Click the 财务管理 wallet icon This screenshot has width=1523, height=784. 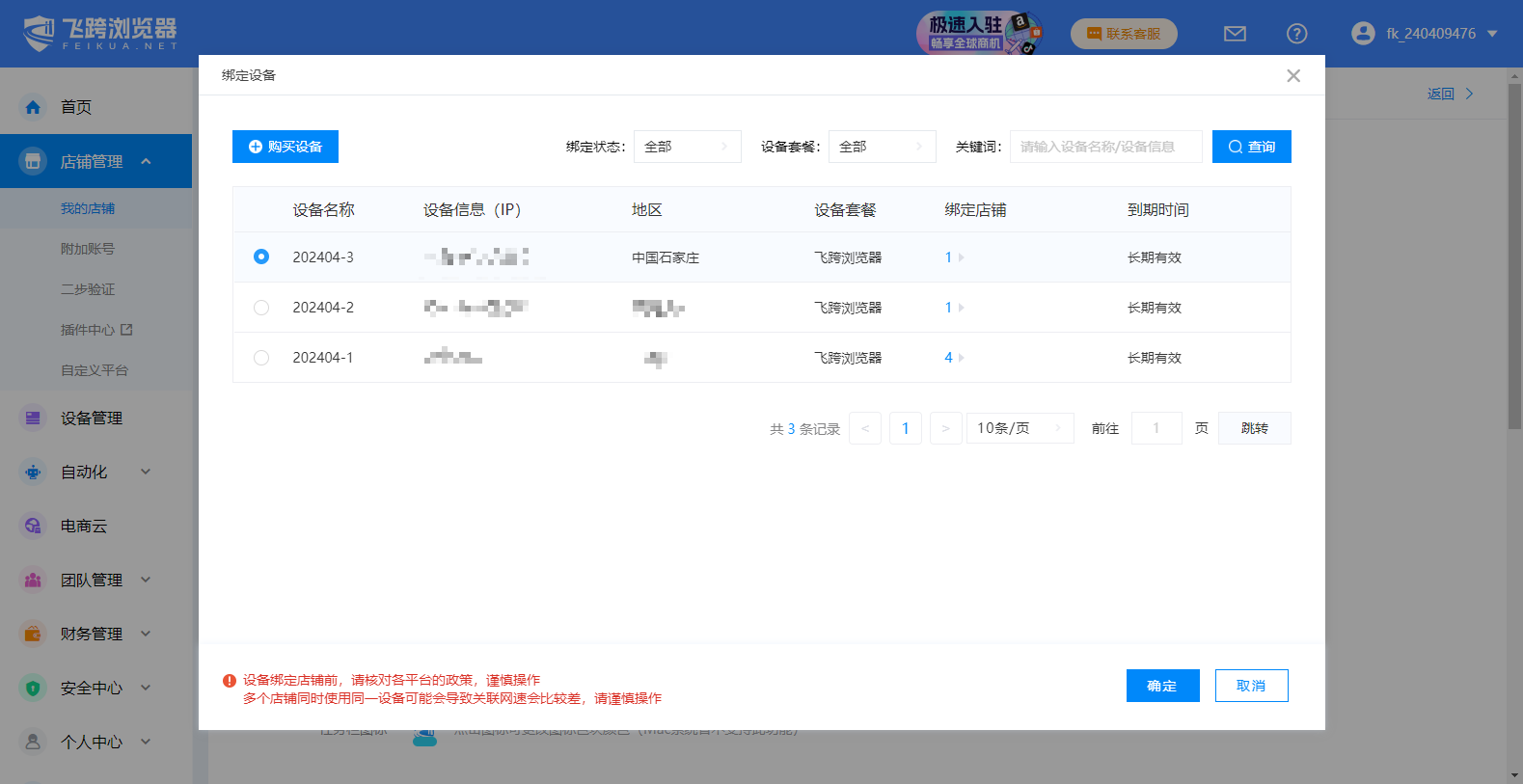pos(33,634)
